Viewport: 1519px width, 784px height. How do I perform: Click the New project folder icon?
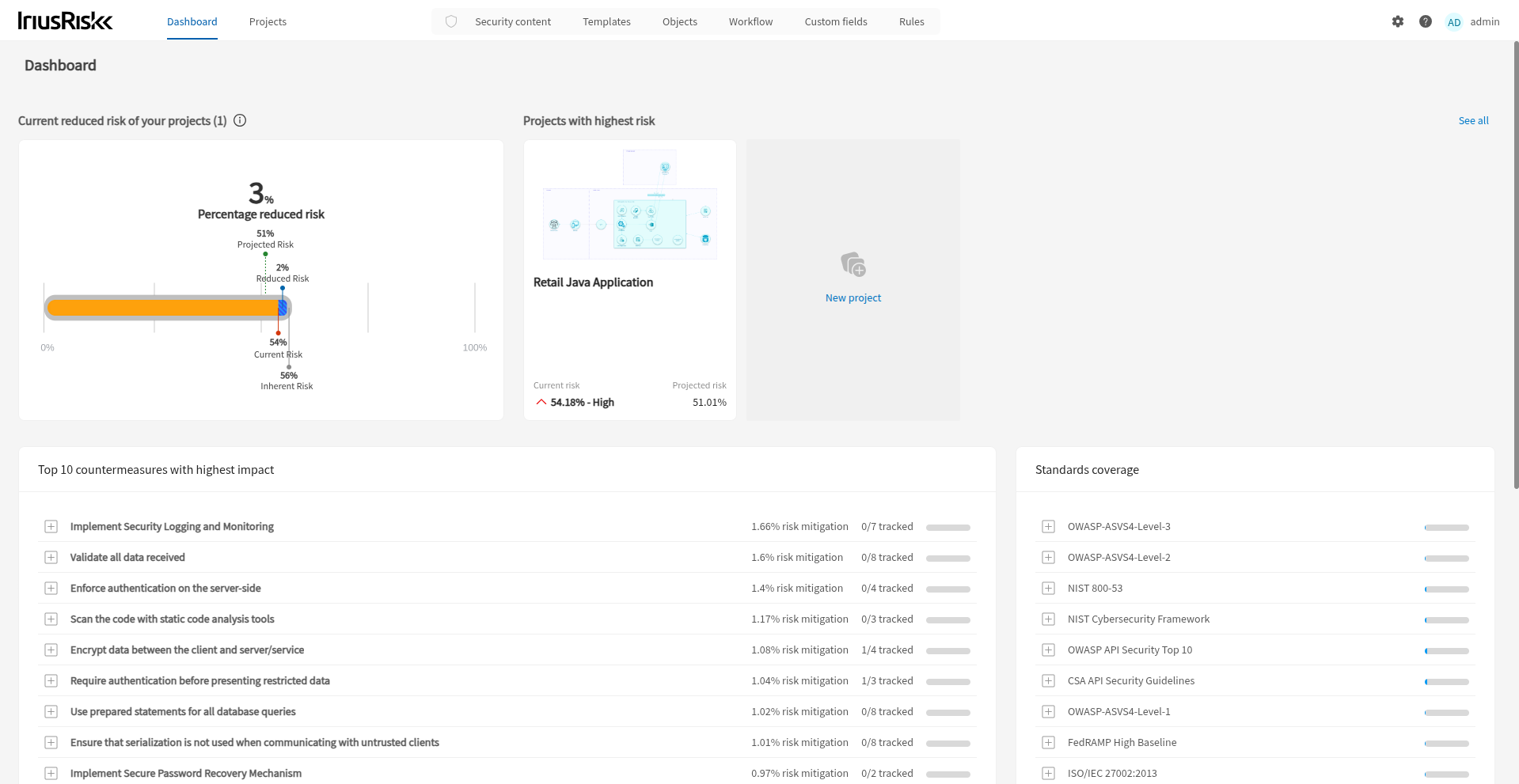853,264
